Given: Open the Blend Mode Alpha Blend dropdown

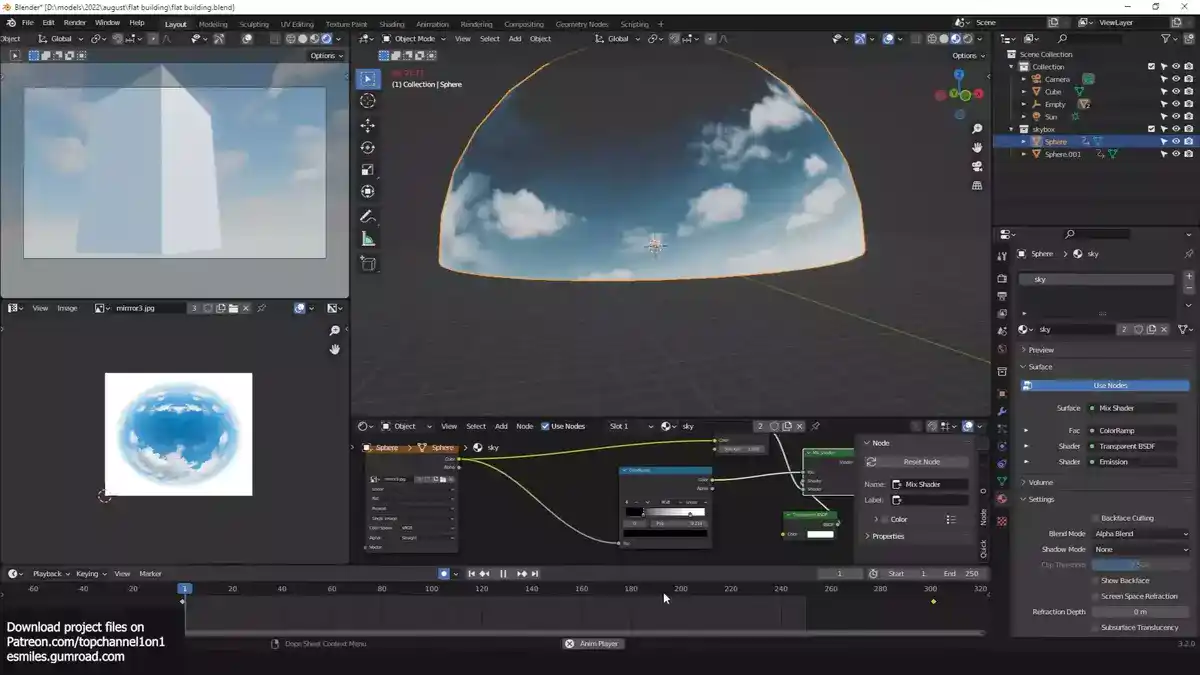Looking at the screenshot, I should coord(1141,534).
